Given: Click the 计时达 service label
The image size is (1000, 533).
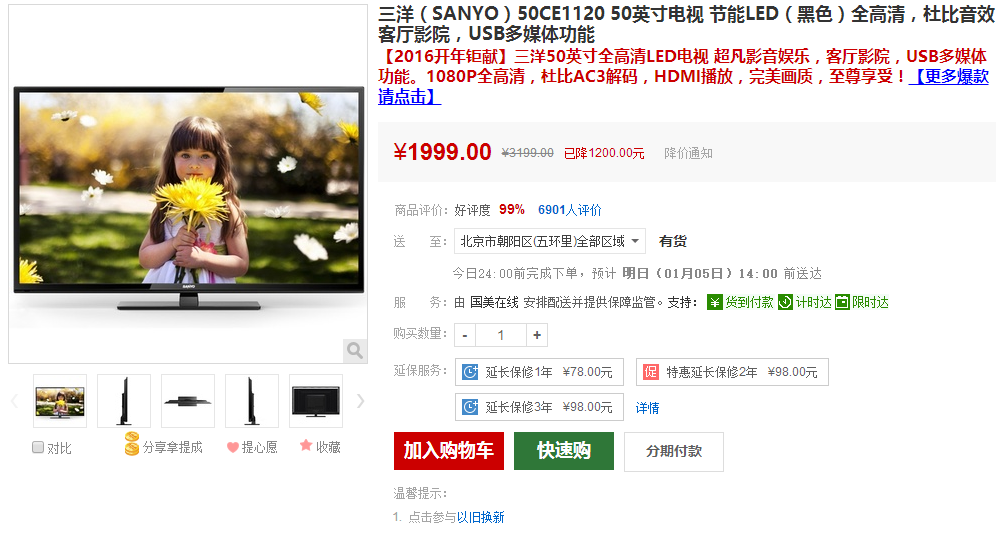Looking at the screenshot, I should tap(813, 302).
